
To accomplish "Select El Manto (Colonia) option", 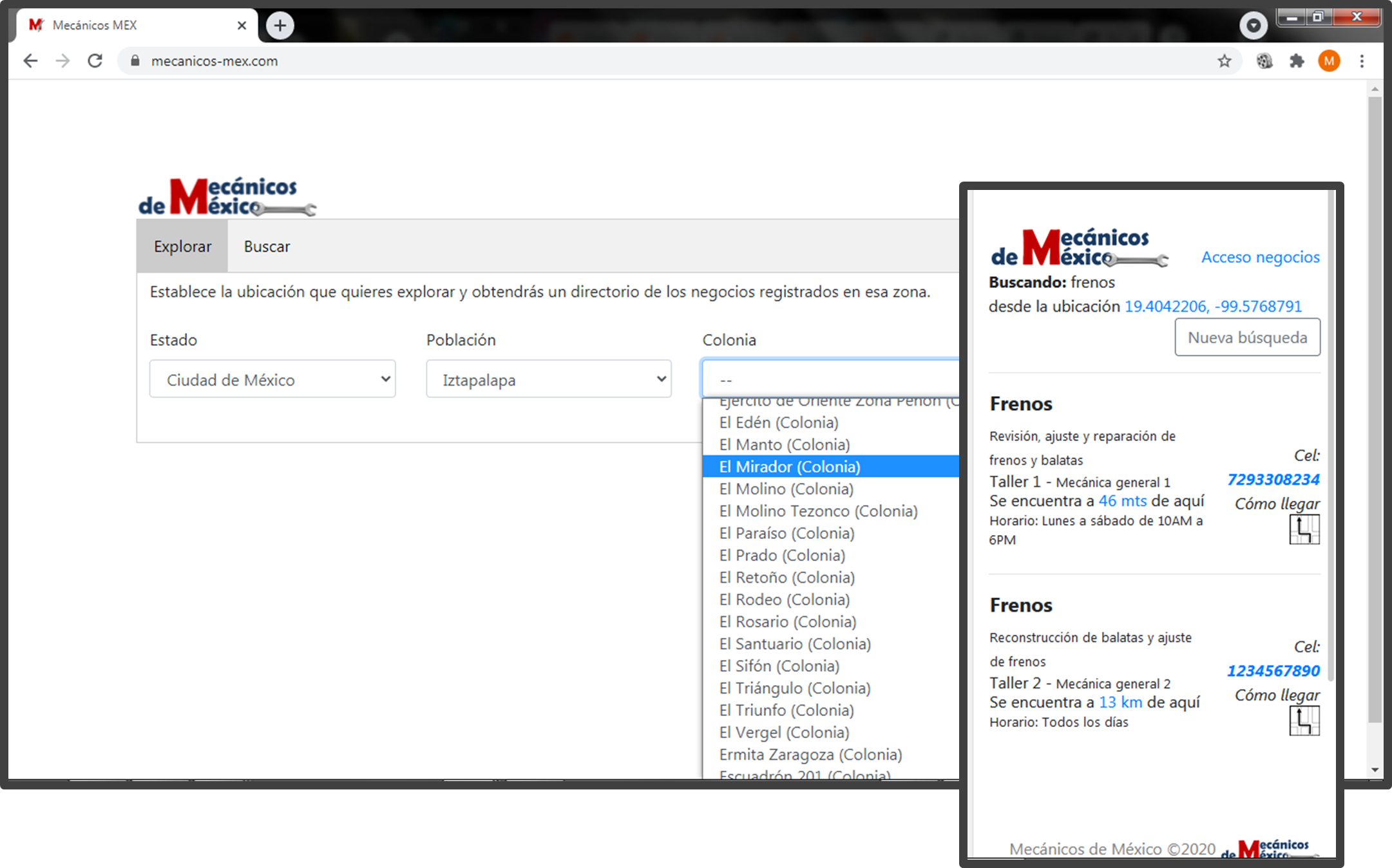I will 830,444.
